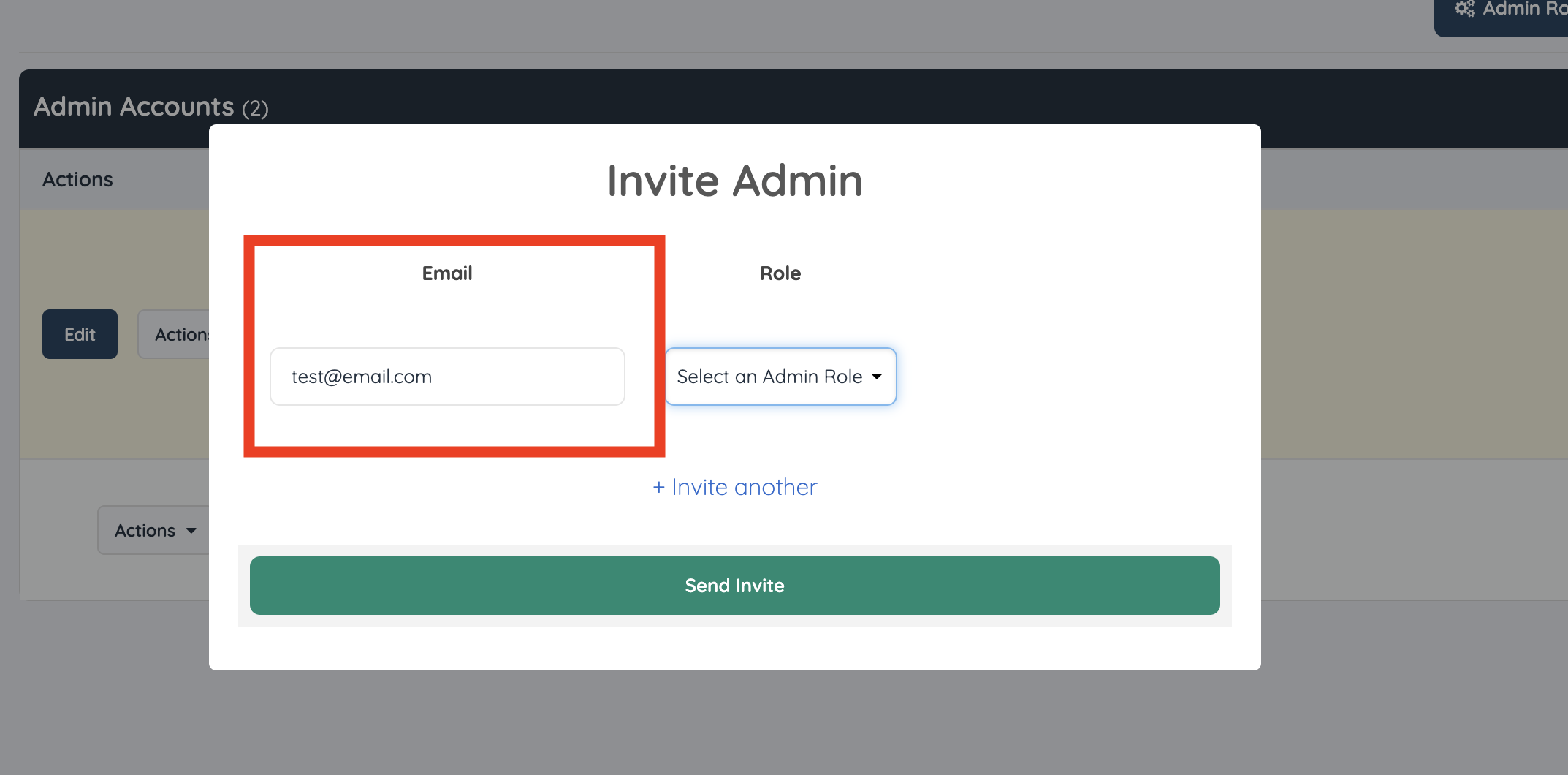Click the Email column label
The width and height of the screenshot is (1568, 775).
tap(447, 273)
